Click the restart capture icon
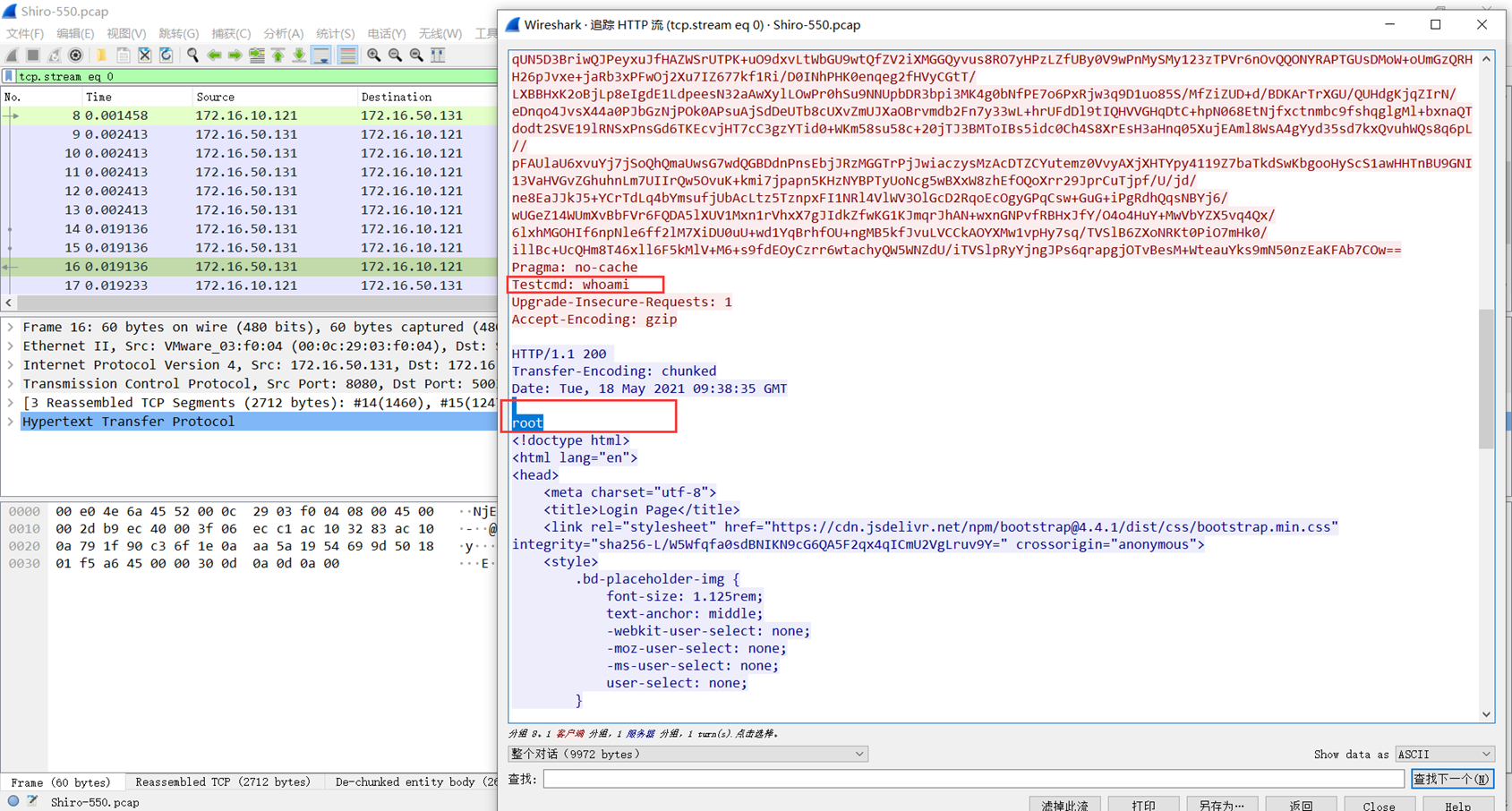Image resolution: width=1512 pixels, height=811 pixels. point(55,55)
